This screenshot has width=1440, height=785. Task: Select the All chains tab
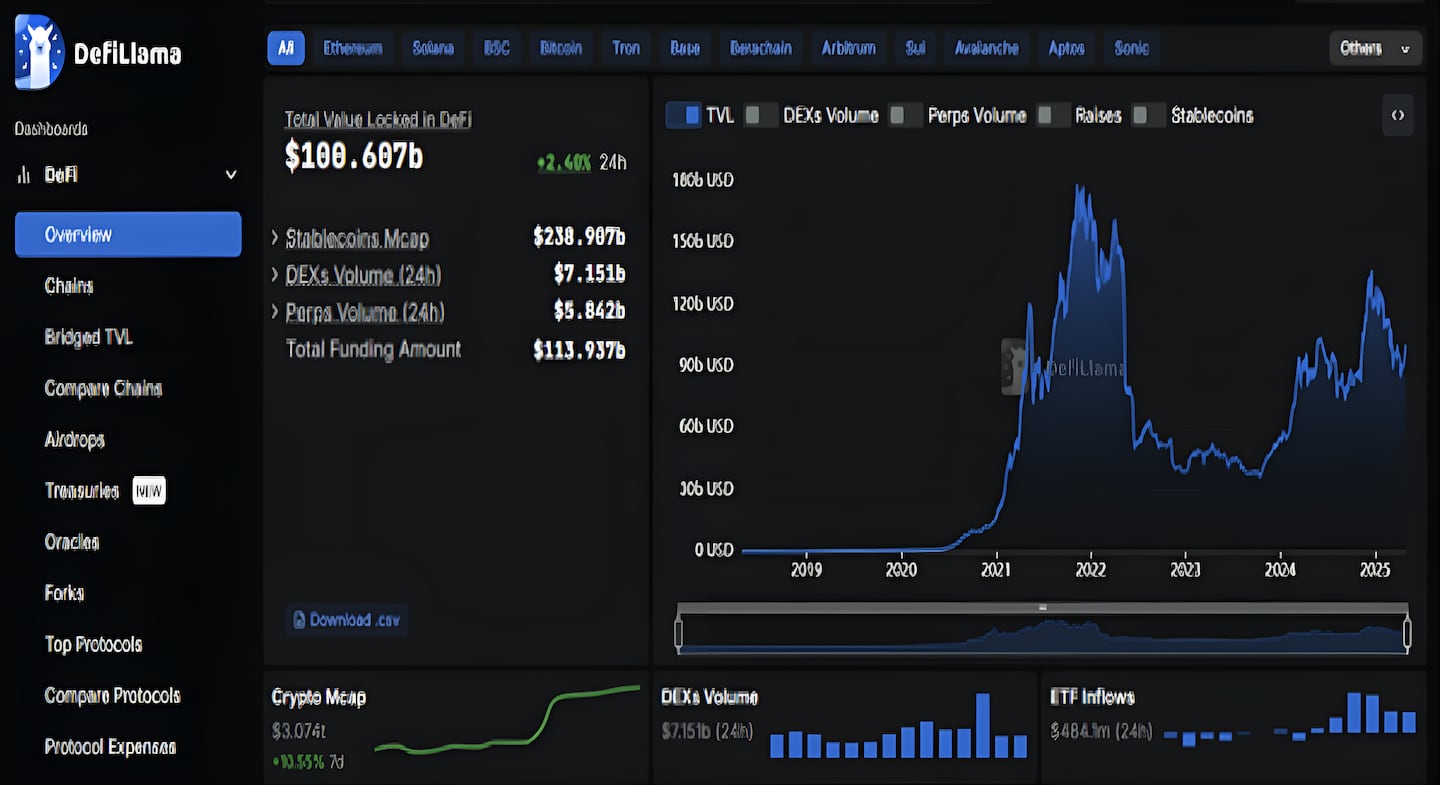point(286,48)
